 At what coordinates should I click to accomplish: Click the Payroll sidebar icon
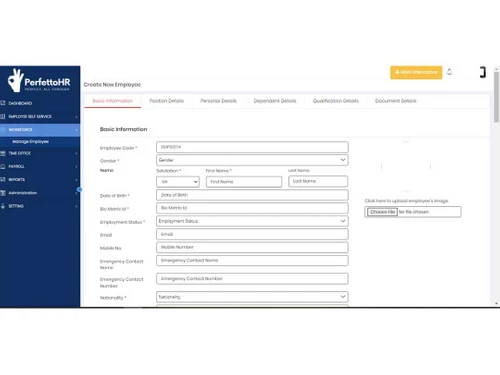(x=3, y=166)
